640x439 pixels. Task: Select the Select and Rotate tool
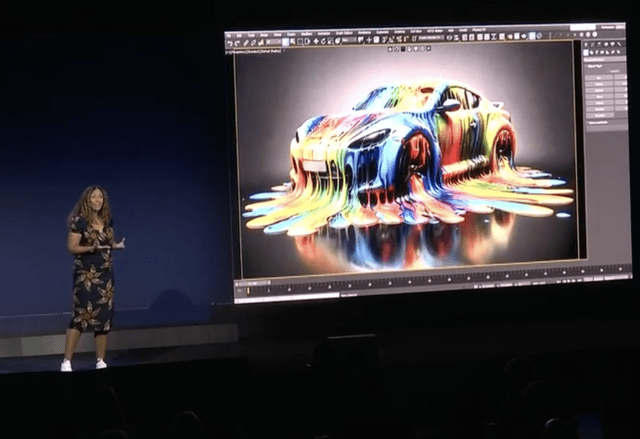coord(323,41)
